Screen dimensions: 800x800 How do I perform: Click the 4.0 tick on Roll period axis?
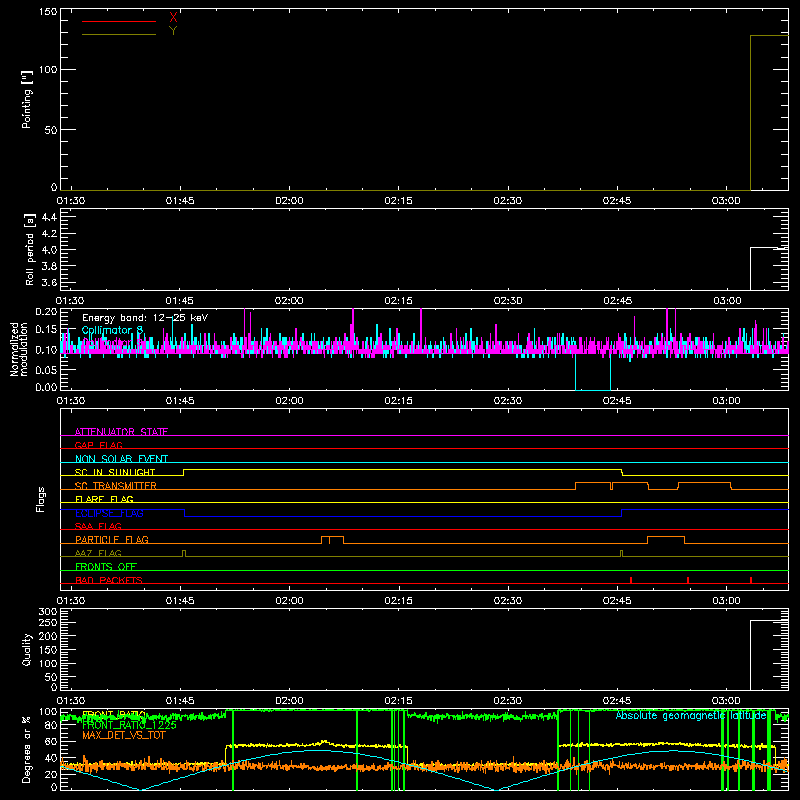[49, 250]
